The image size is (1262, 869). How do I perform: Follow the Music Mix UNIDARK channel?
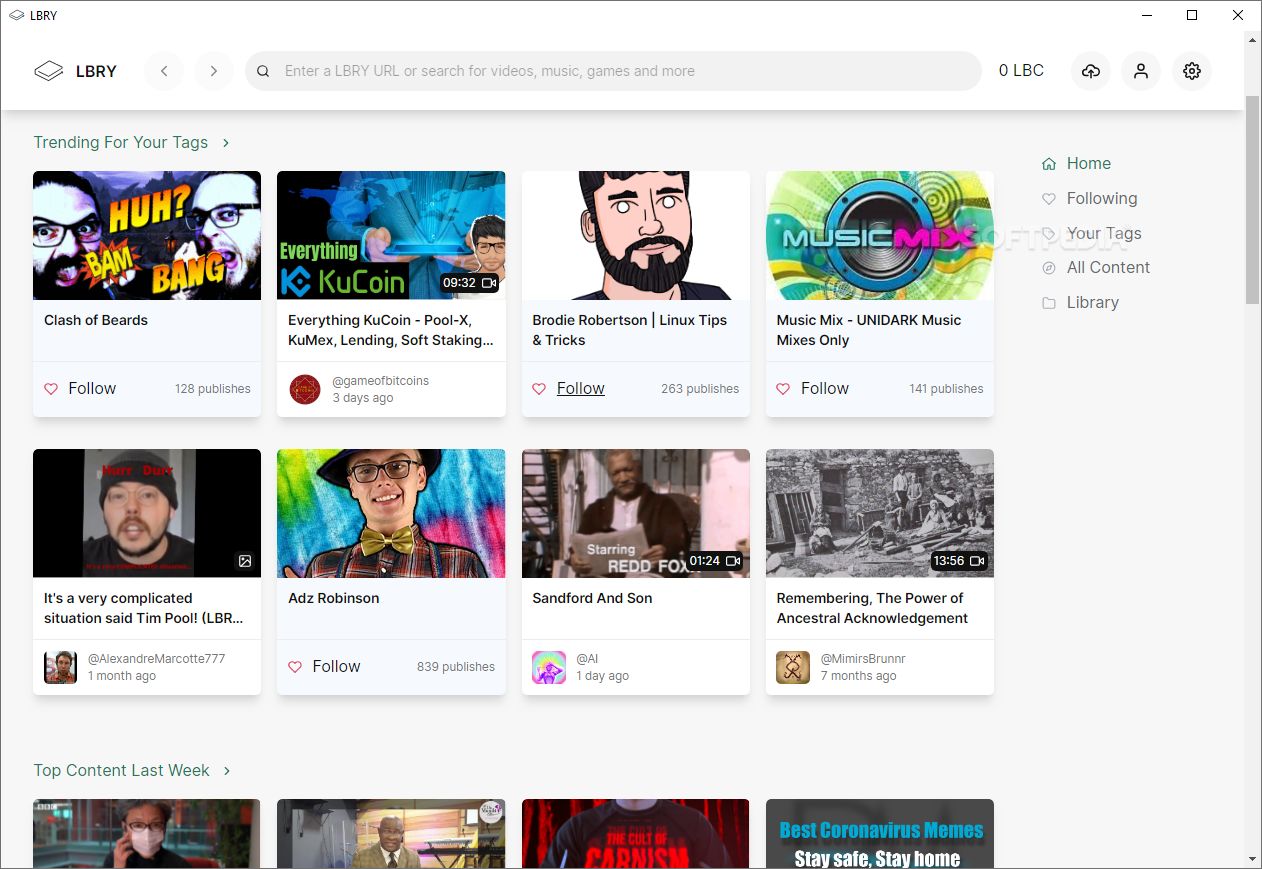pyautogui.click(x=813, y=388)
